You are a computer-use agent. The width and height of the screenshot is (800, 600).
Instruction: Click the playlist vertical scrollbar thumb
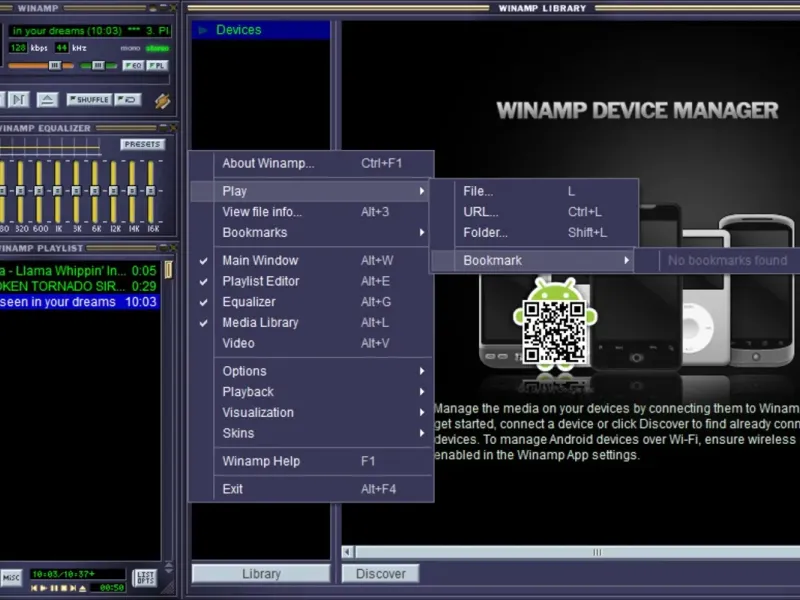click(168, 270)
